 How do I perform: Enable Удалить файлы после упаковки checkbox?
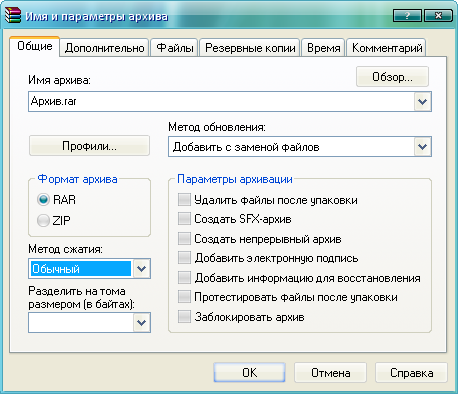(x=184, y=200)
